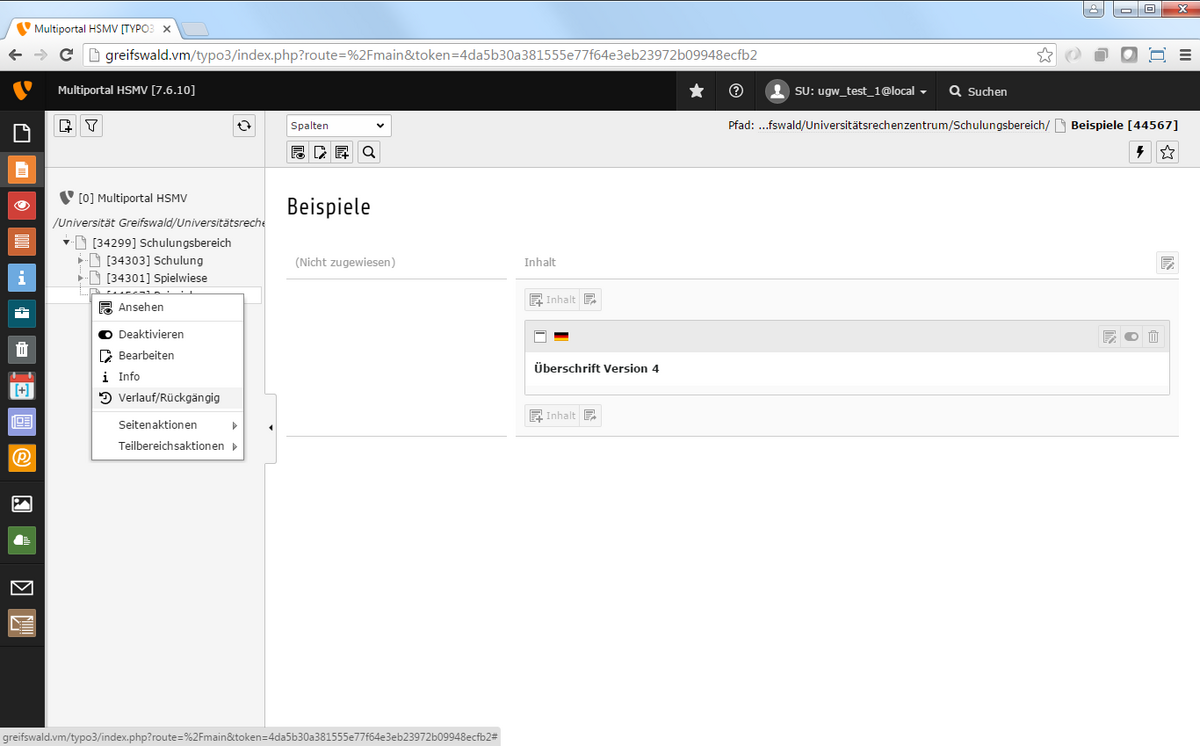Refresh the page tree
1200x746 pixels.
(244, 126)
